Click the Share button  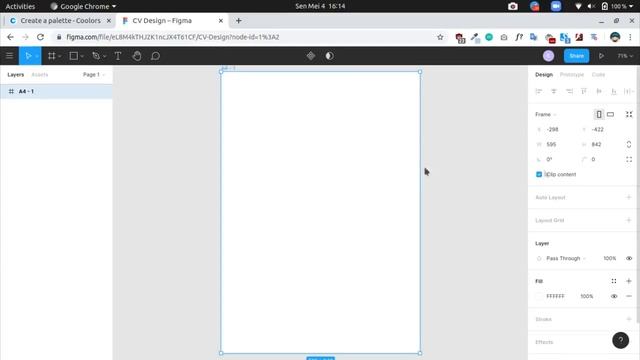pos(576,56)
